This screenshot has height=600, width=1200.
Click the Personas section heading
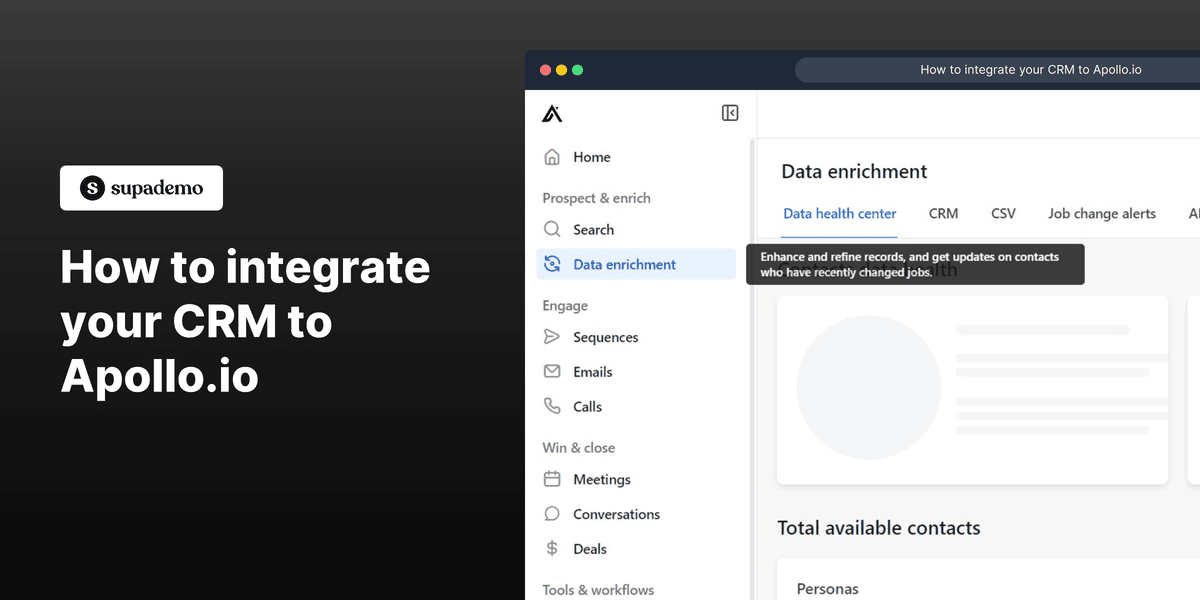(x=828, y=588)
